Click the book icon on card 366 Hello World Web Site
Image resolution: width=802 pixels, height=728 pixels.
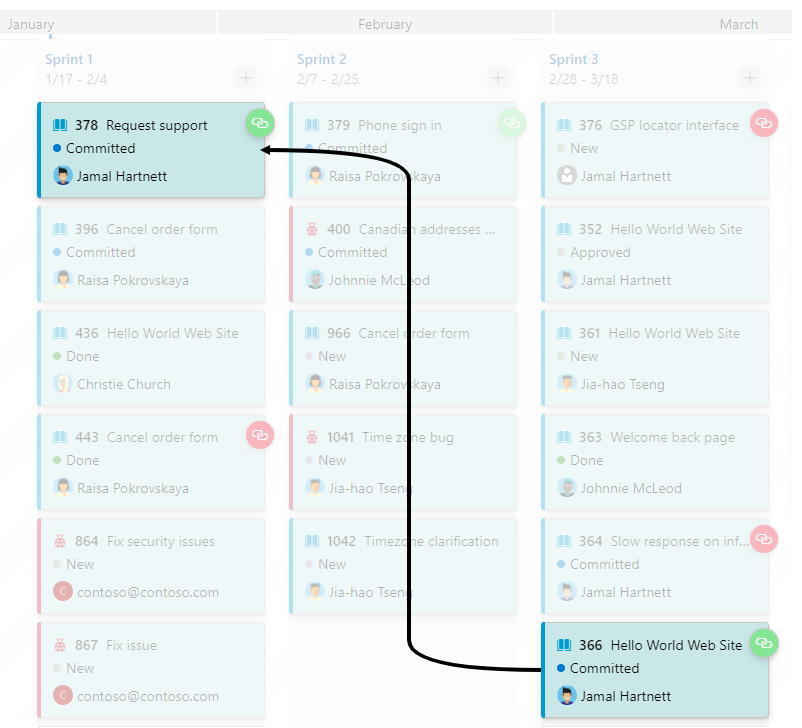[x=564, y=645]
